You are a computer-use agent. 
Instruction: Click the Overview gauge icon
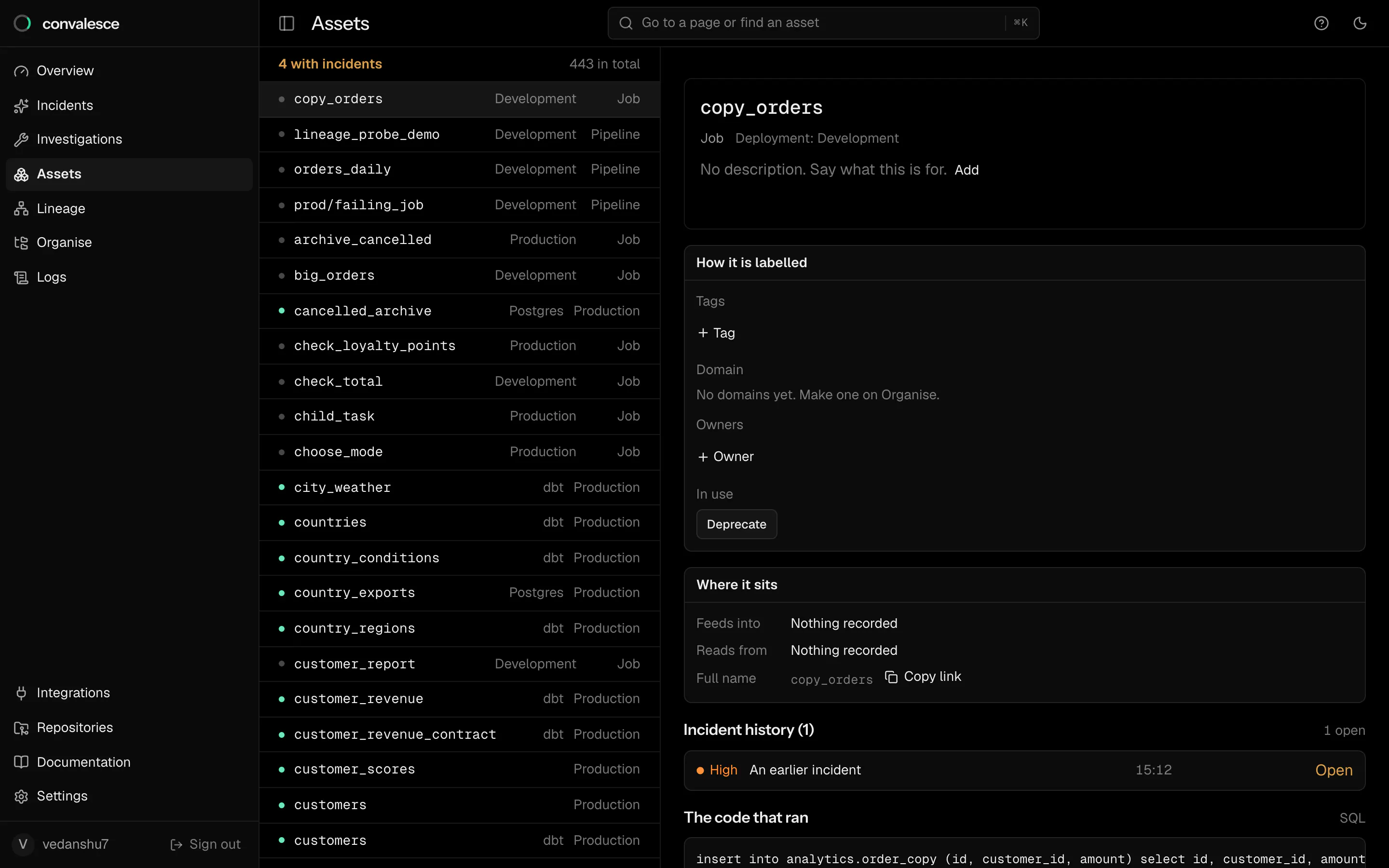pyautogui.click(x=21, y=71)
